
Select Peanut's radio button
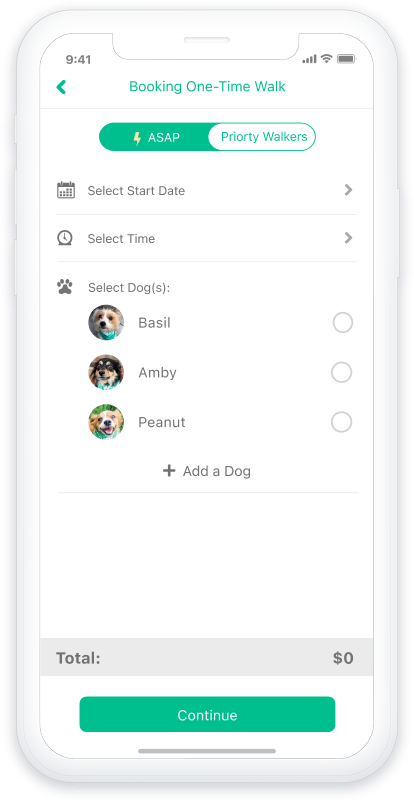pos(341,422)
